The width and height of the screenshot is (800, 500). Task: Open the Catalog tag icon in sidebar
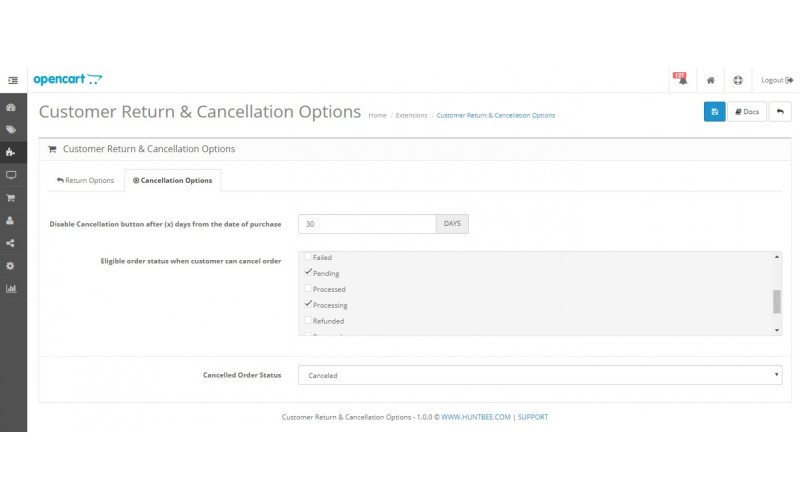(11, 129)
